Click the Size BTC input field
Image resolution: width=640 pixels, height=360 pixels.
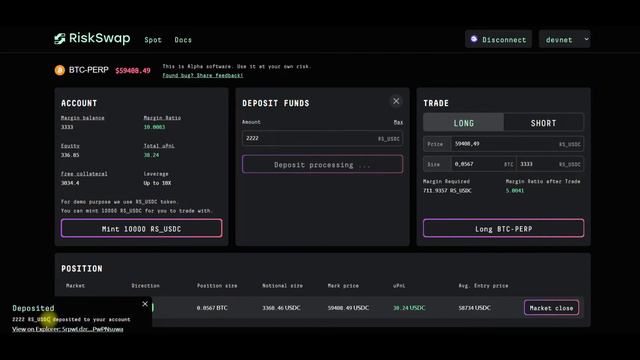484,164
